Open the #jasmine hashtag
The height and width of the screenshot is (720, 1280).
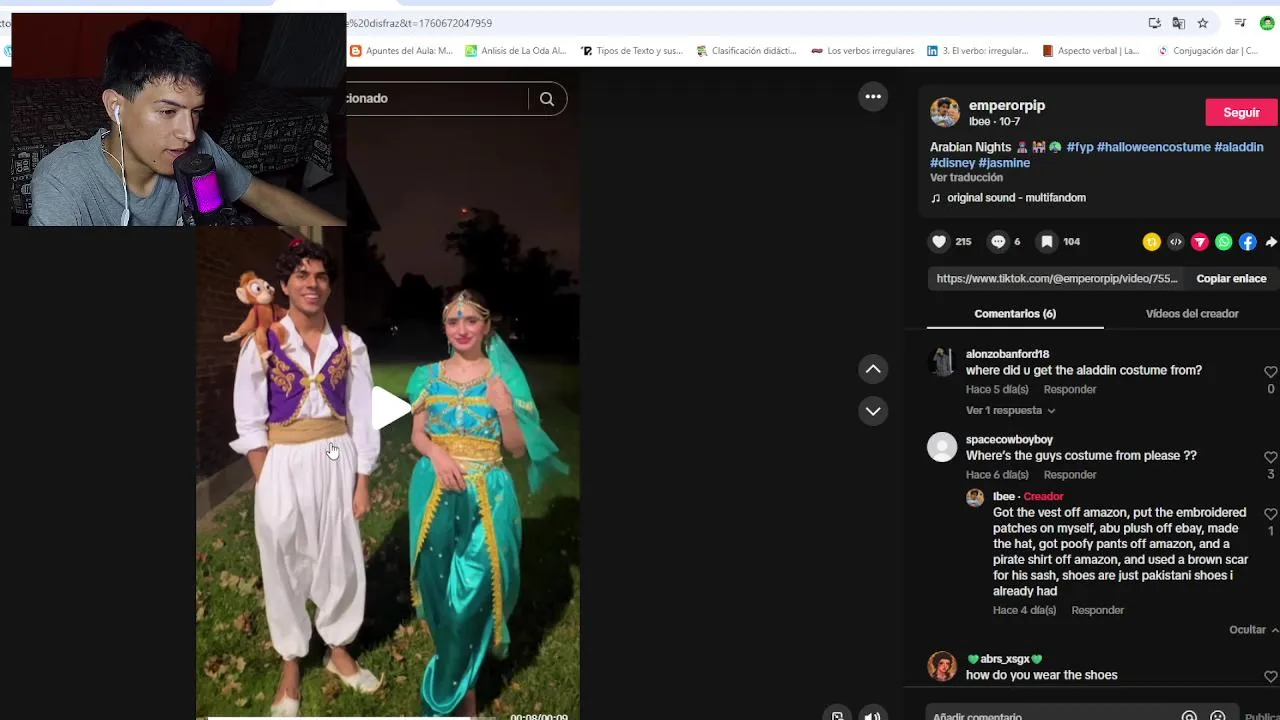tap(1004, 163)
